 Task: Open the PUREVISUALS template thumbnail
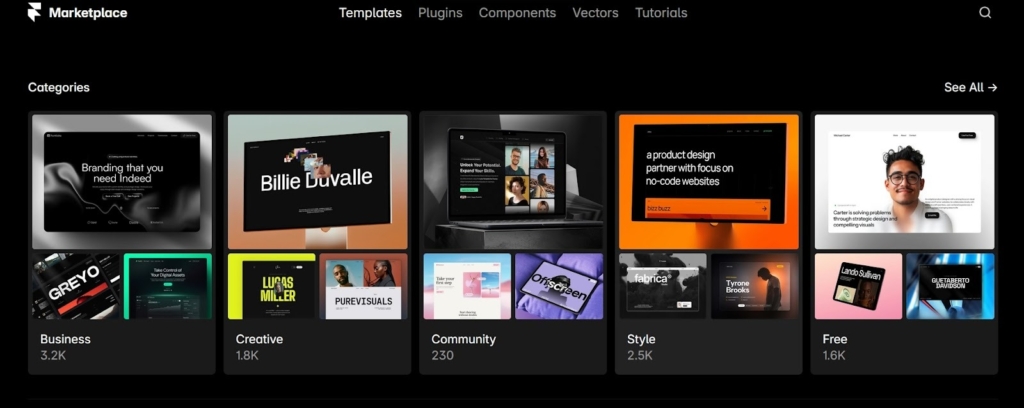pos(363,286)
